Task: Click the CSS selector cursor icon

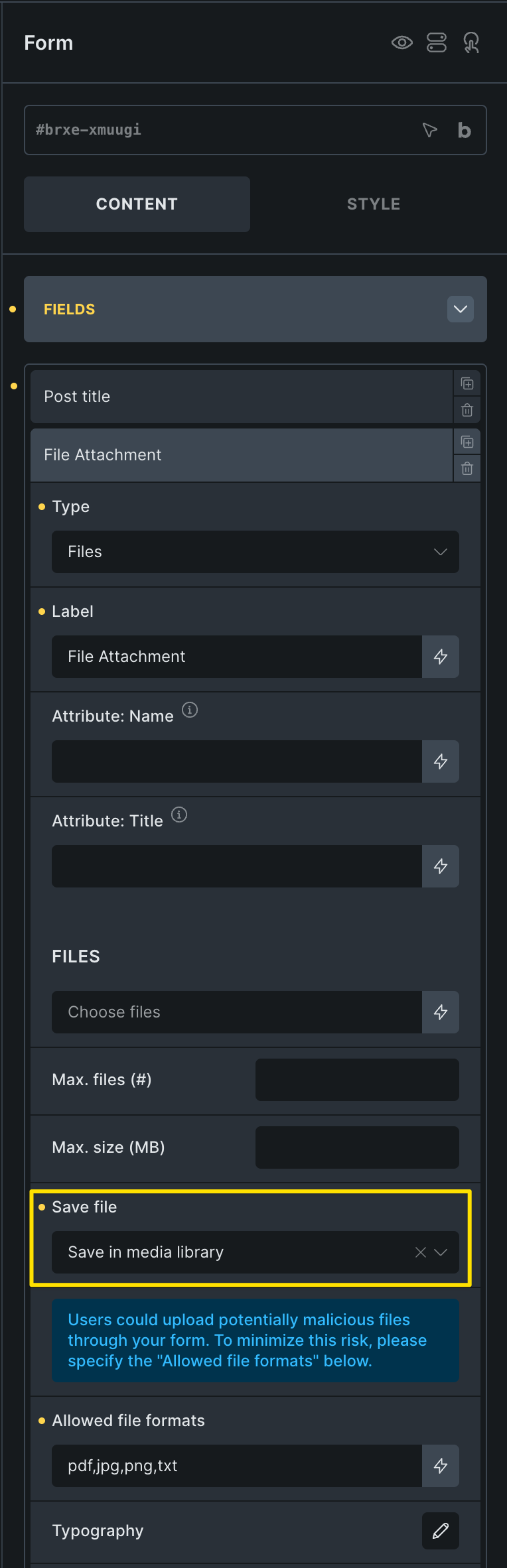Action: (430, 130)
